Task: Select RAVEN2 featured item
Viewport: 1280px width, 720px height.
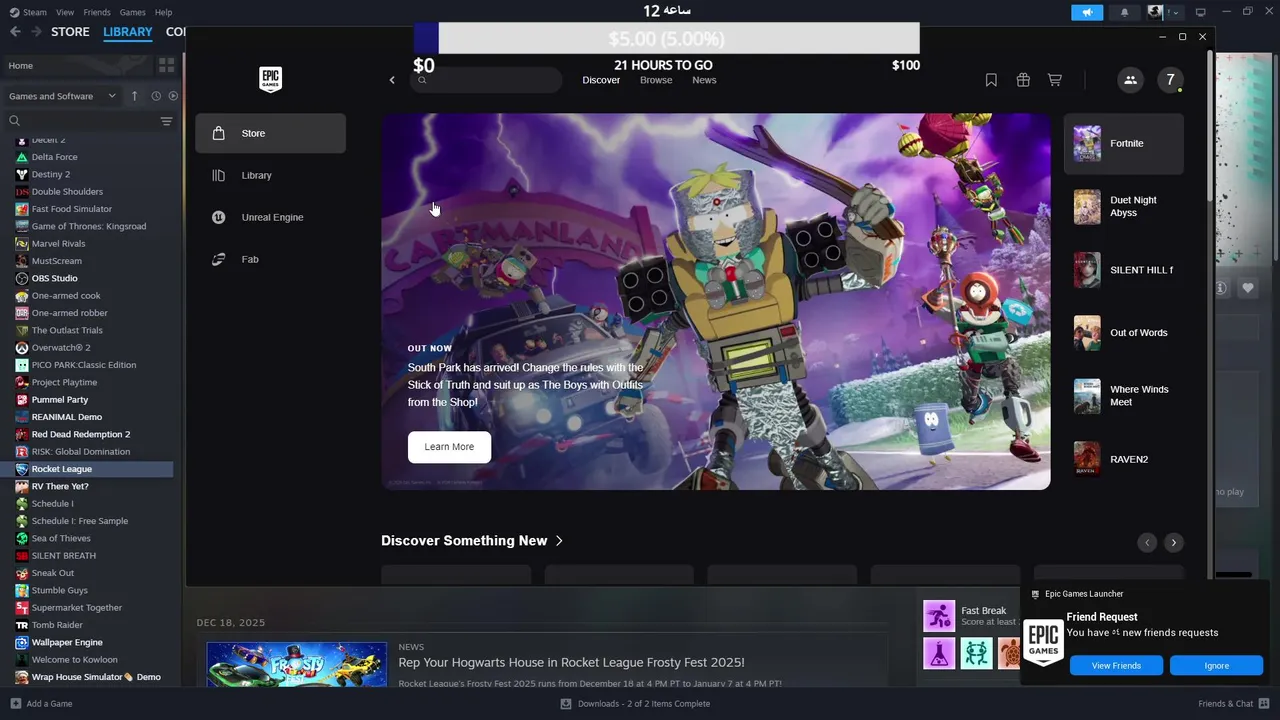Action: click(1123, 459)
